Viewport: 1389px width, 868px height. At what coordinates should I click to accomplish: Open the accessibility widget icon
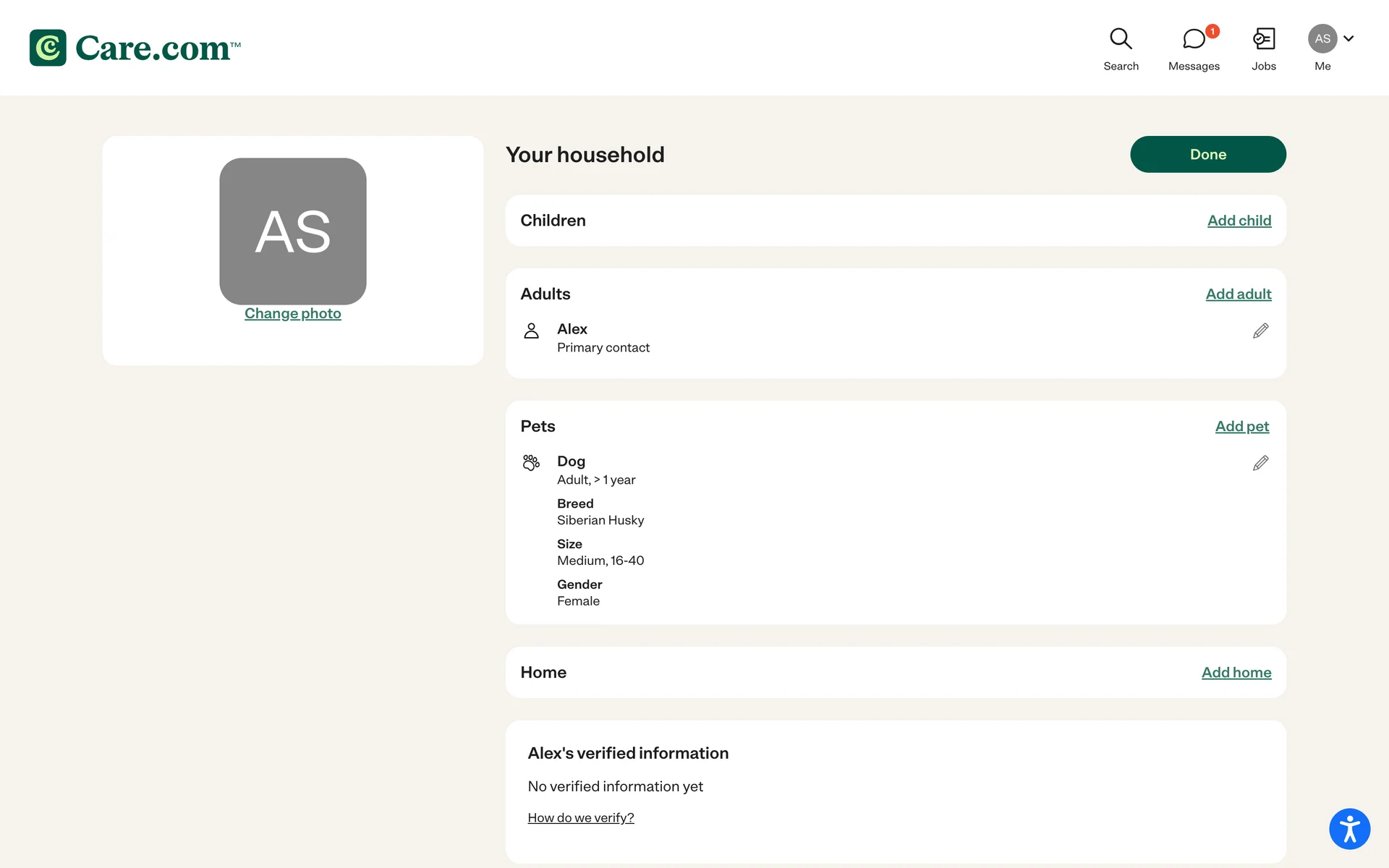tap(1349, 829)
